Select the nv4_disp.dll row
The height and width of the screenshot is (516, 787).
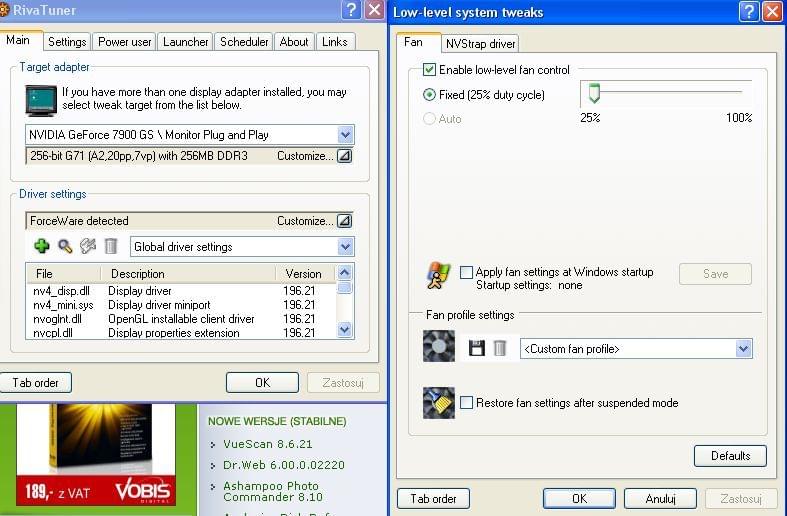click(x=181, y=291)
